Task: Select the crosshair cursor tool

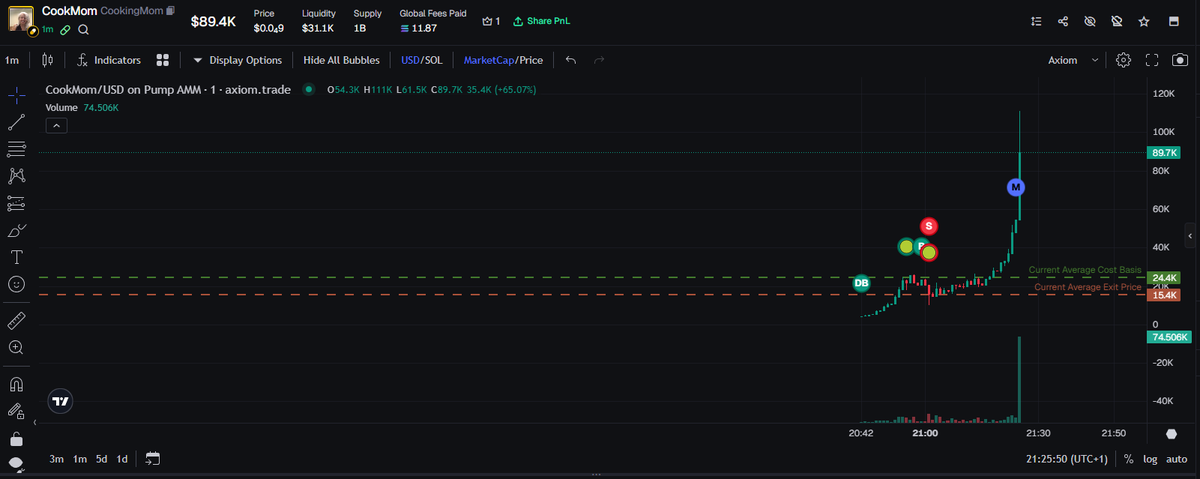Action: click(17, 95)
